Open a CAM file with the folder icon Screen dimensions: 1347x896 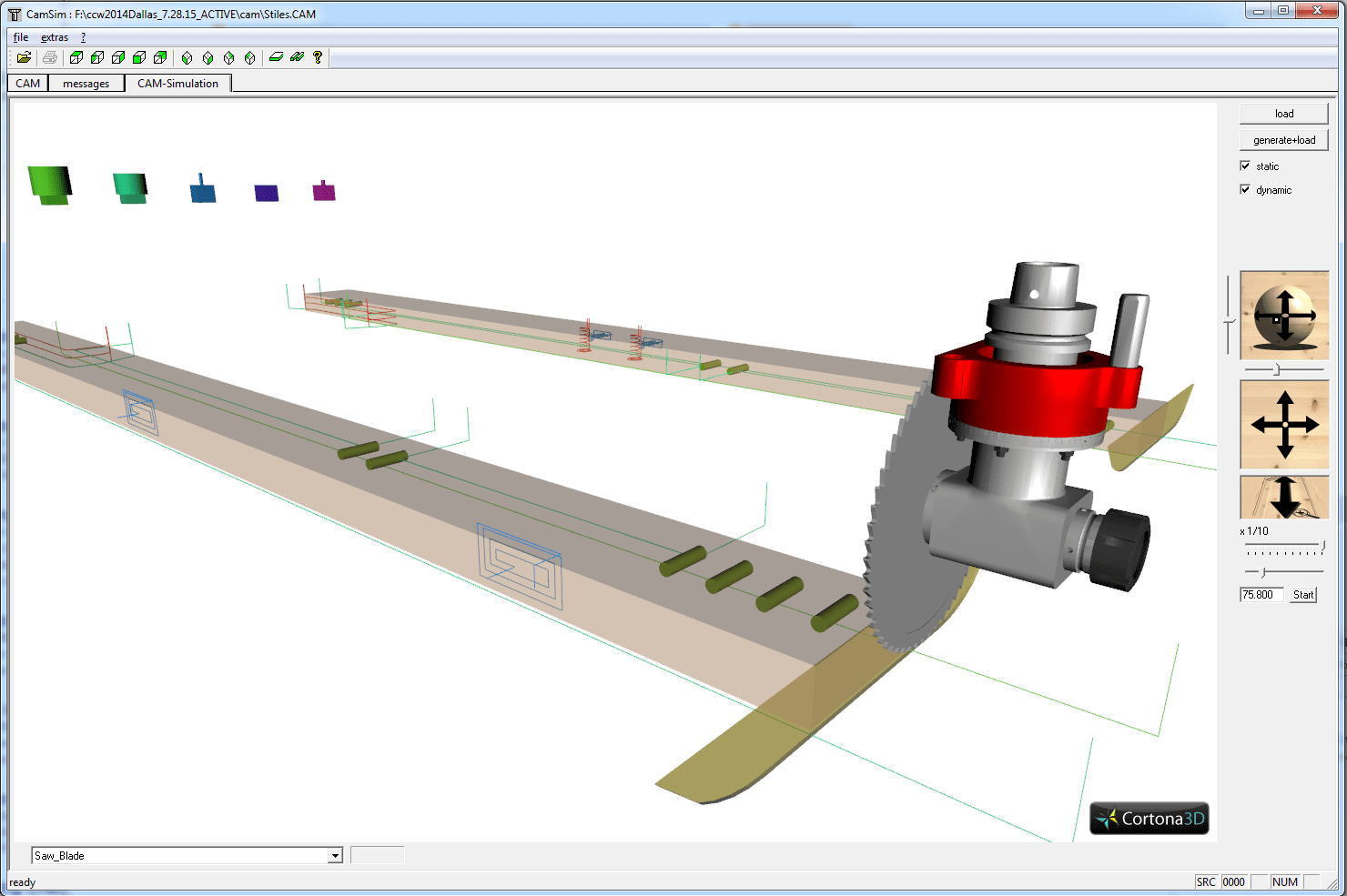(x=24, y=56)
